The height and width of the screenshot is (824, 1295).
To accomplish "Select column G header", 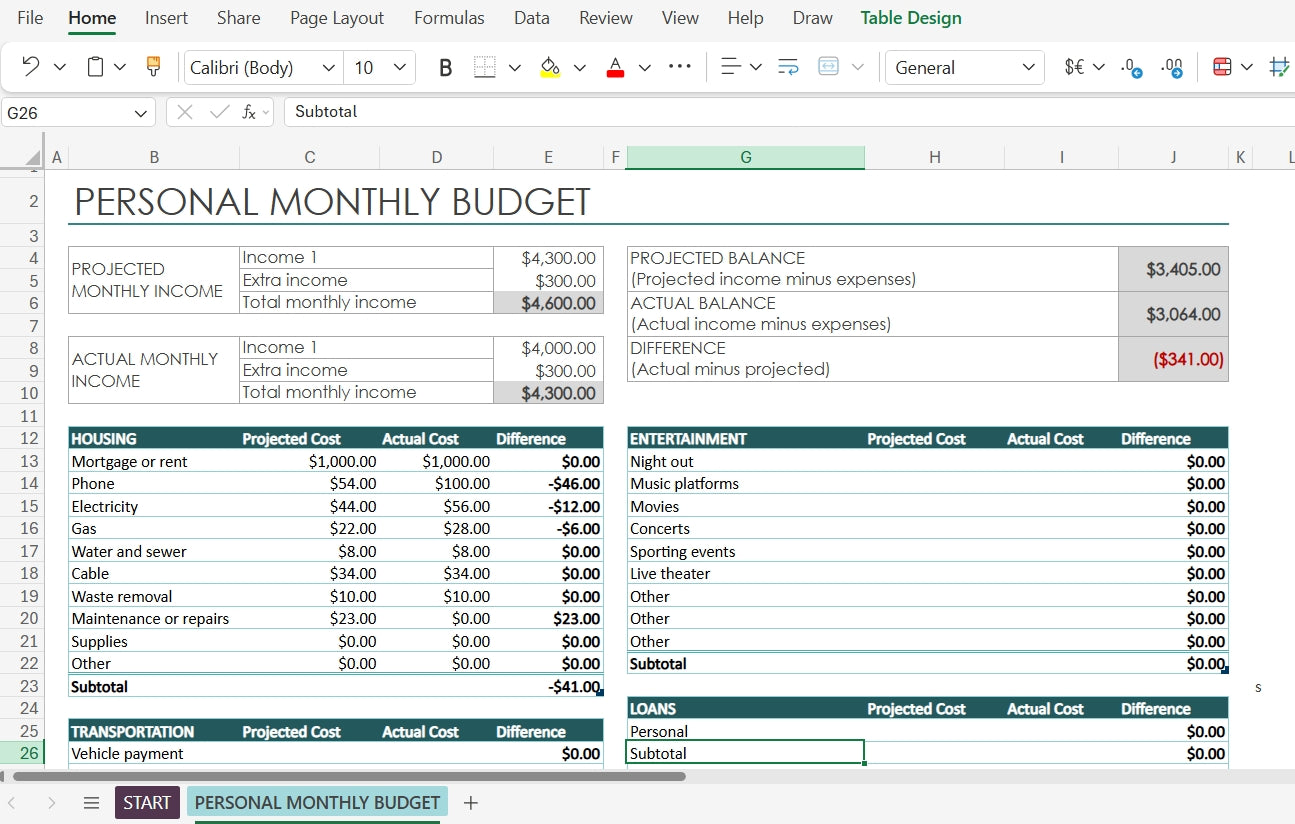I will [x=745, y=157].
